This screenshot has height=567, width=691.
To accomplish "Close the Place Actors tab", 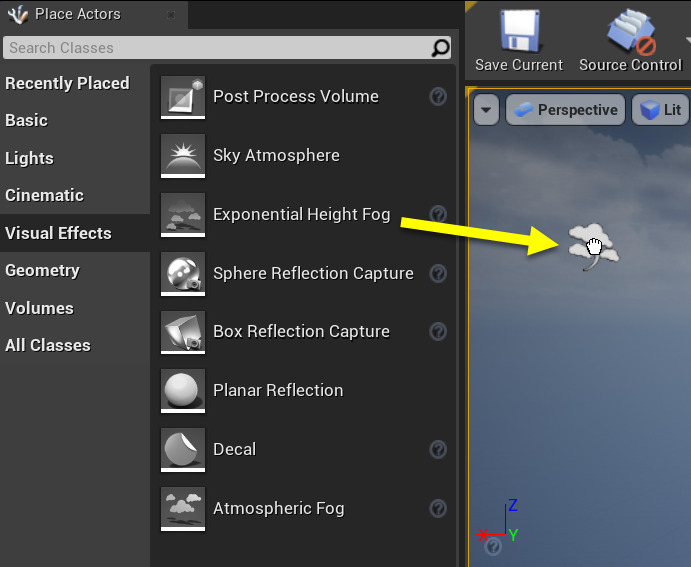I will (171, 15).
